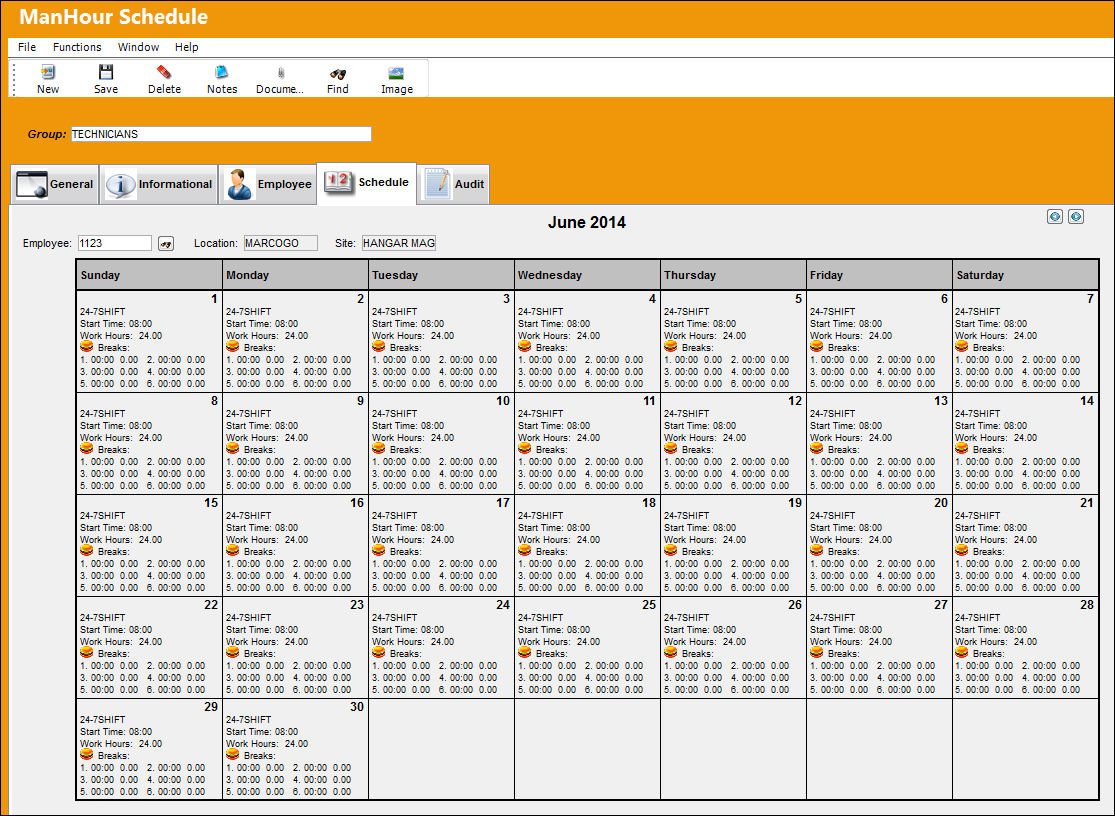Open the Documents paperclip tool
This screenshot has height=816, width=1115.
click(x=280, y=73)
